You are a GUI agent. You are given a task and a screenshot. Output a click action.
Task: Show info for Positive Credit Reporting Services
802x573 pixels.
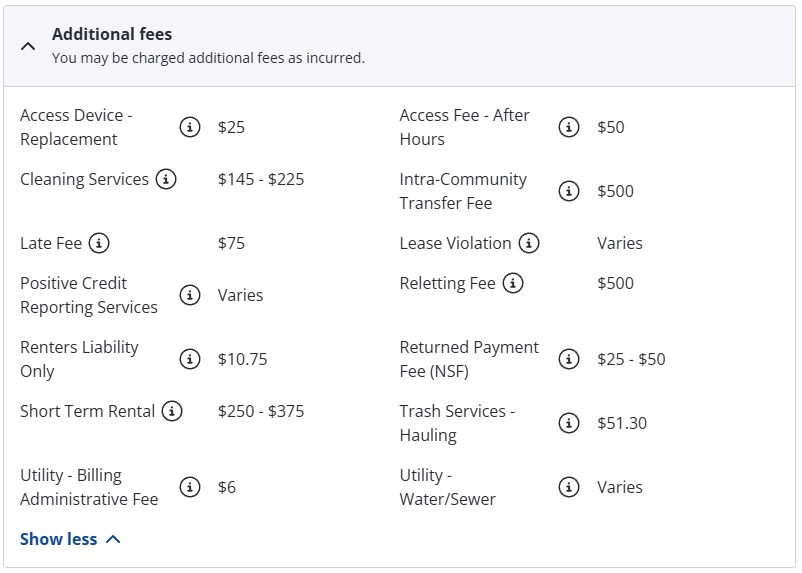189,295
